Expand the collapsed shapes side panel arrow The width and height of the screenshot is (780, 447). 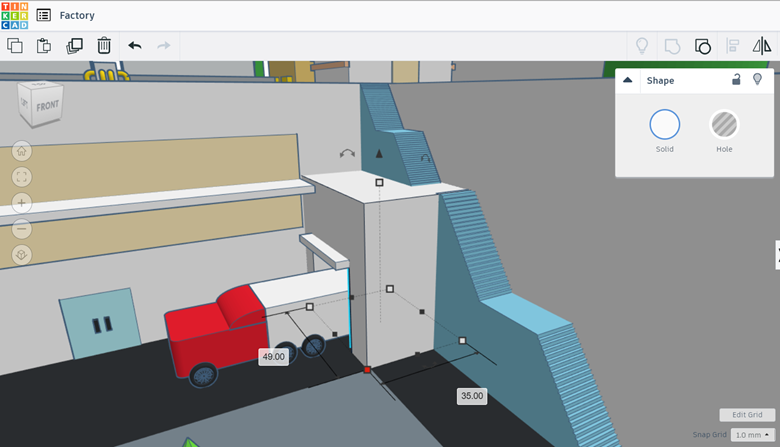tap(778, 255)
